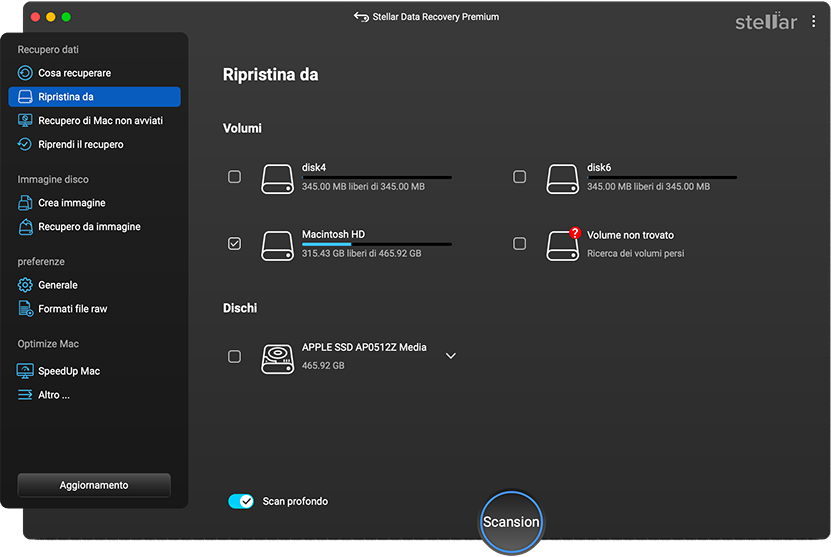
Task: Click the disk6 volume name
Action: pyautogui.click(x=599, y=167)
